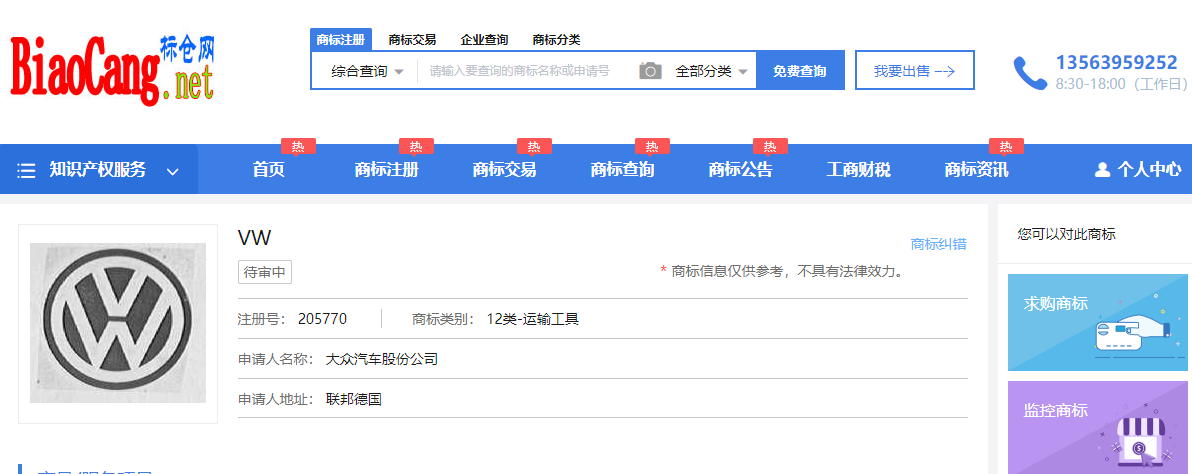Open the 求购商标 banner
This screenshot has height=474, width=1192.
[x=1099, y=322]
